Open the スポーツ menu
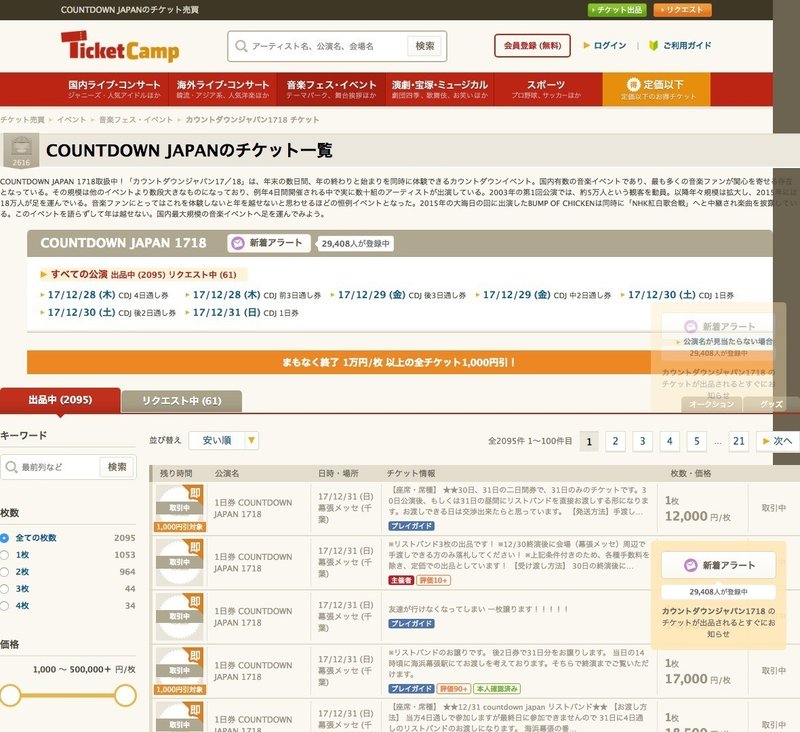 tap(546, 89)
